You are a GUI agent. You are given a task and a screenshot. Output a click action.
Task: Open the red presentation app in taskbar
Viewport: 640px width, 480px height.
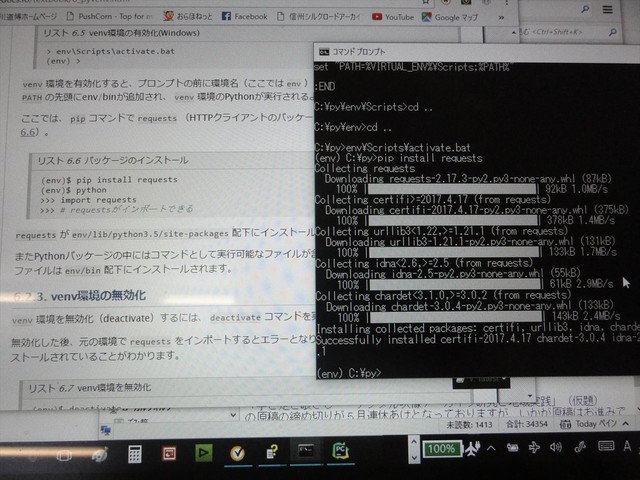pos(169,453)
